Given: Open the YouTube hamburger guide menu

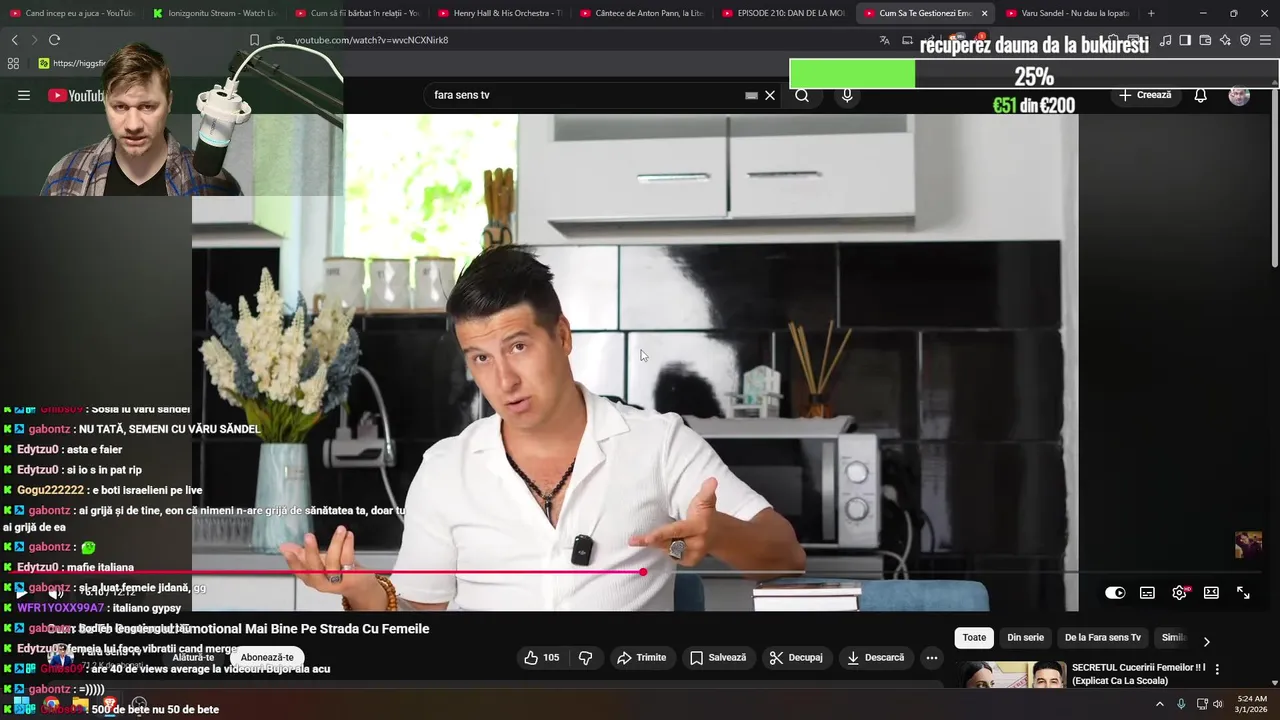Looking at the screenshot, I should (x=24, y=95).
